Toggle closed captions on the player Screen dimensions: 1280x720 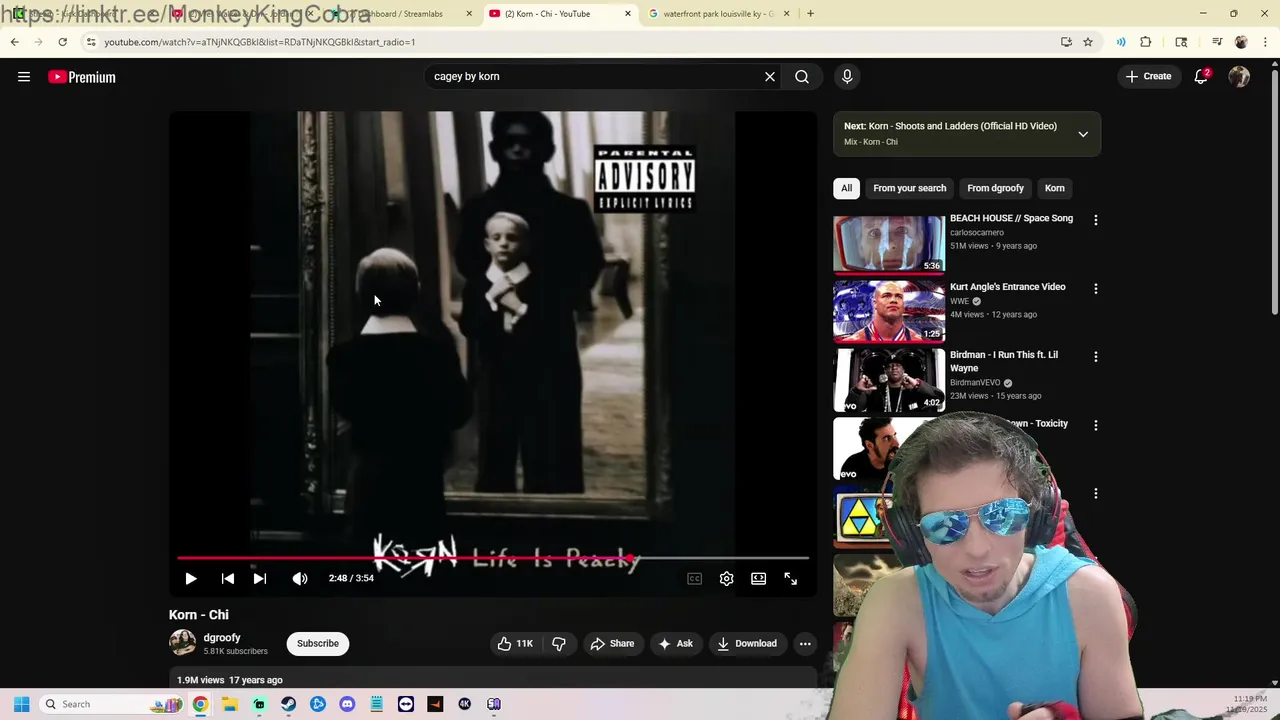(694, 578)
